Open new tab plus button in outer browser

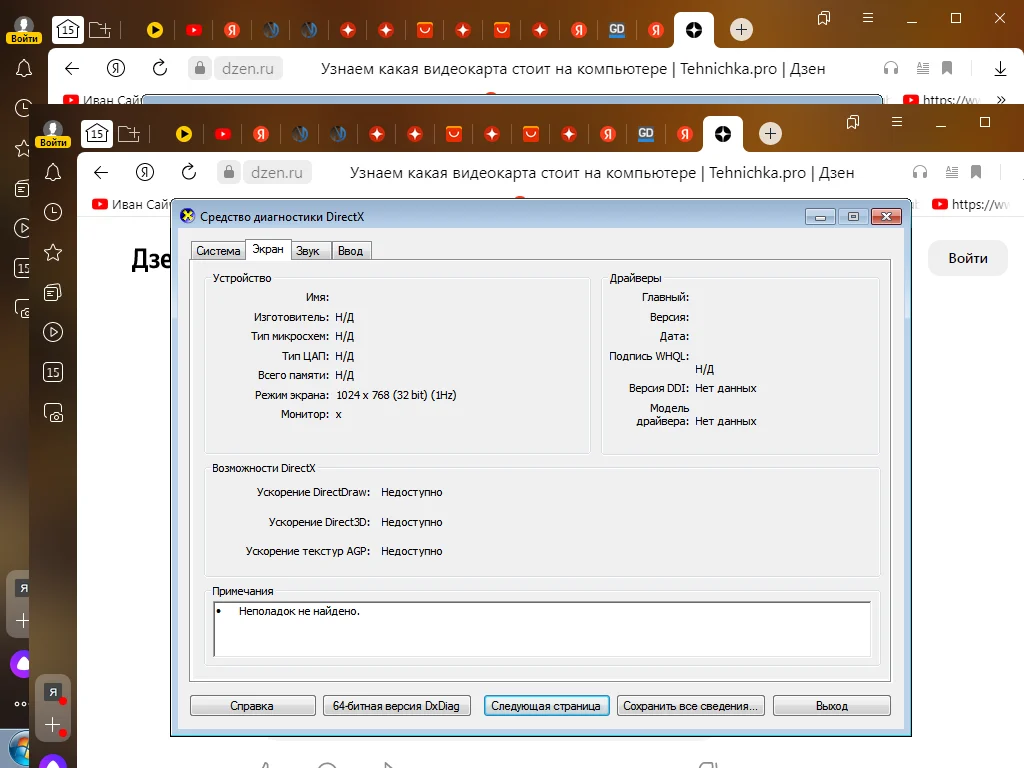741,29
